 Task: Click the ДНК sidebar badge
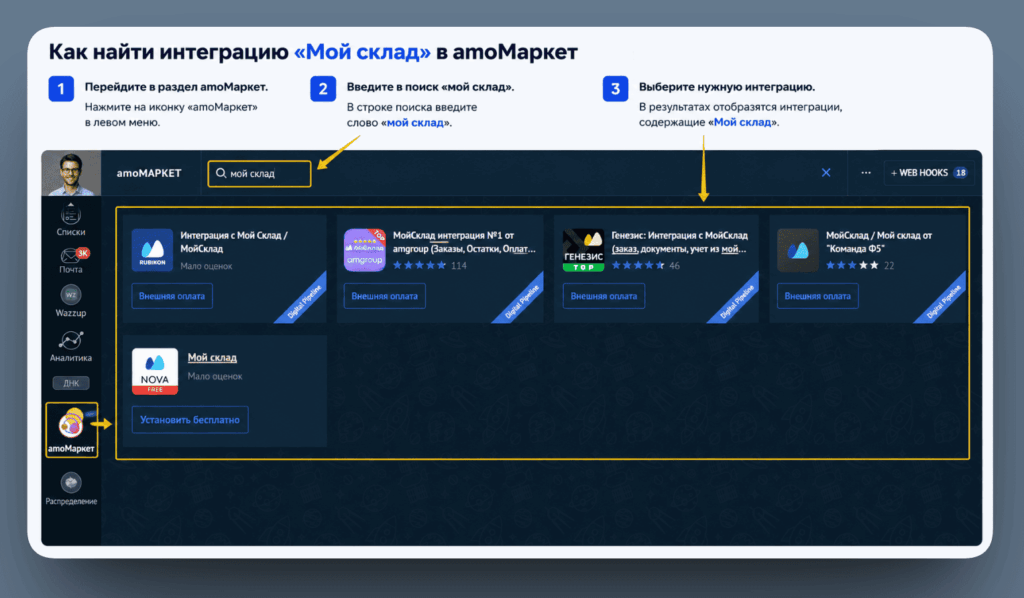coord(71,383)
